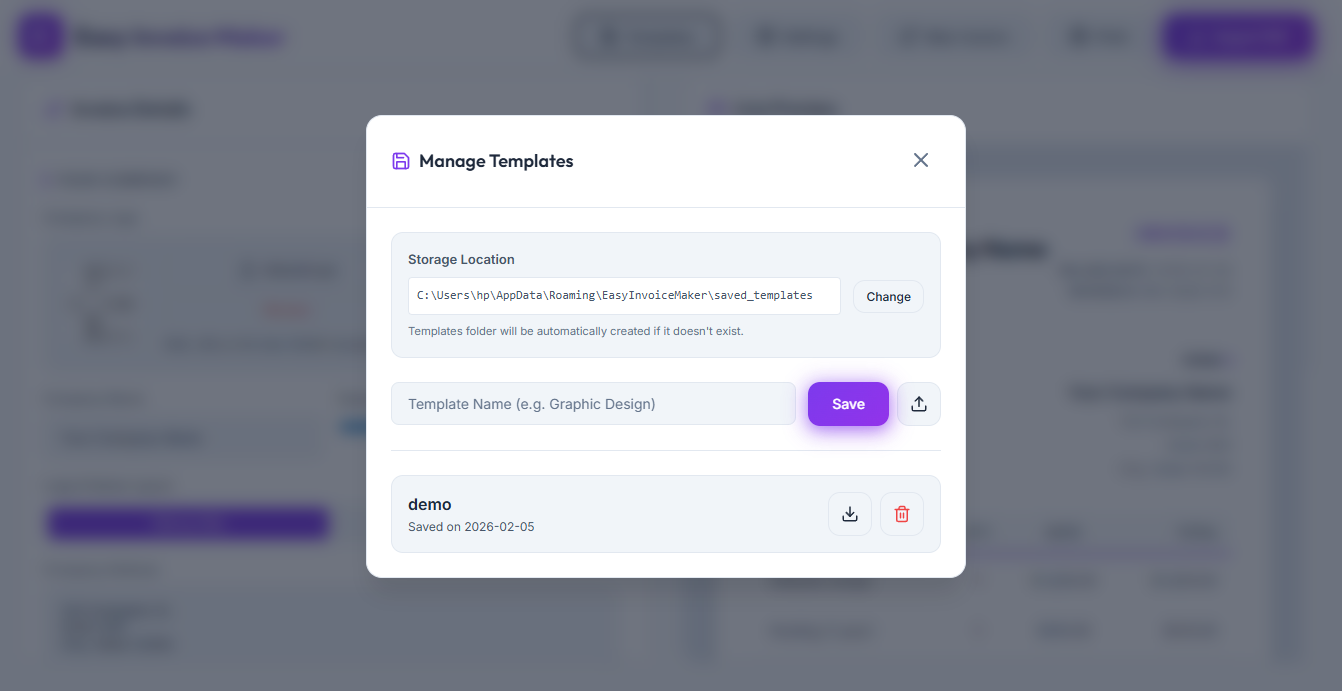Select the demo template name

click(x=430, y=504)
